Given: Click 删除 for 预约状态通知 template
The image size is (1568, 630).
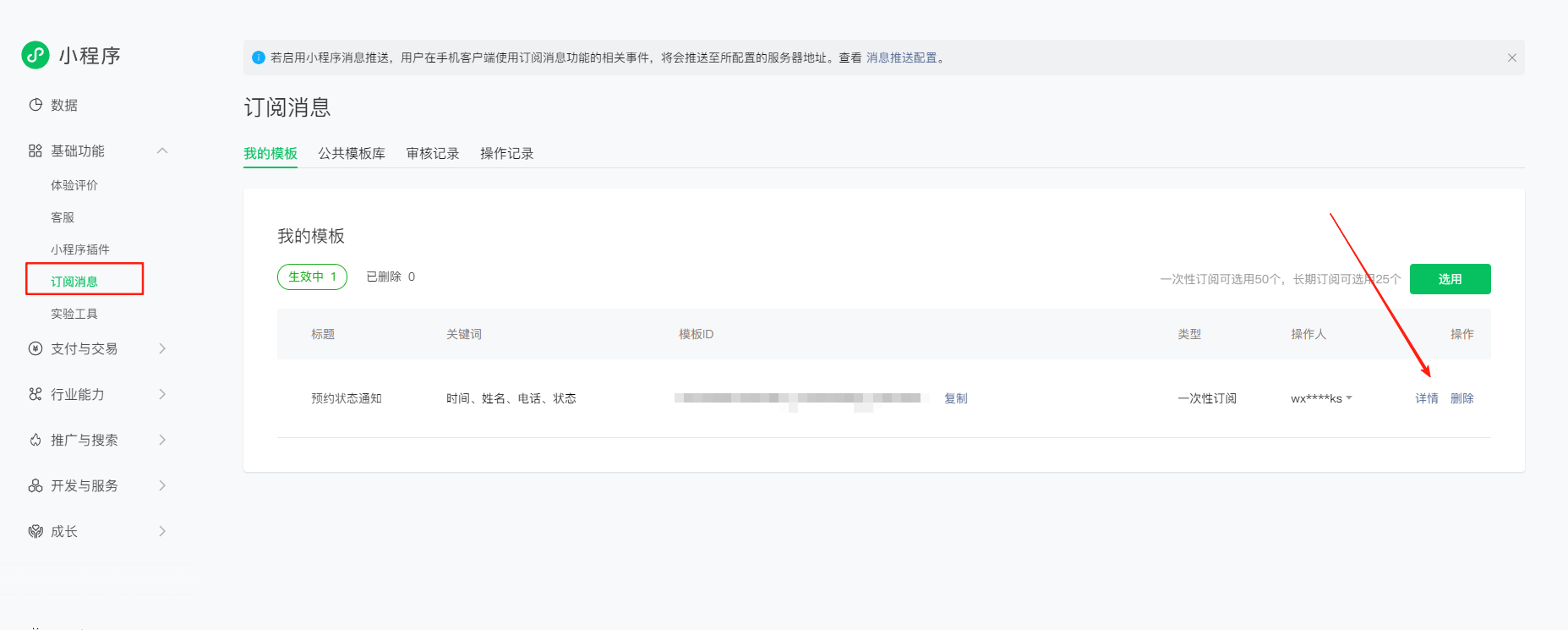Looking at the screenshot, I should 1462,398.
